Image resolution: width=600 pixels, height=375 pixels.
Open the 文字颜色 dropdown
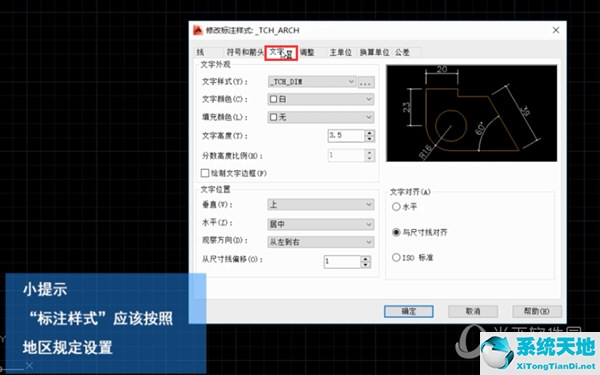tap(321, 99)
